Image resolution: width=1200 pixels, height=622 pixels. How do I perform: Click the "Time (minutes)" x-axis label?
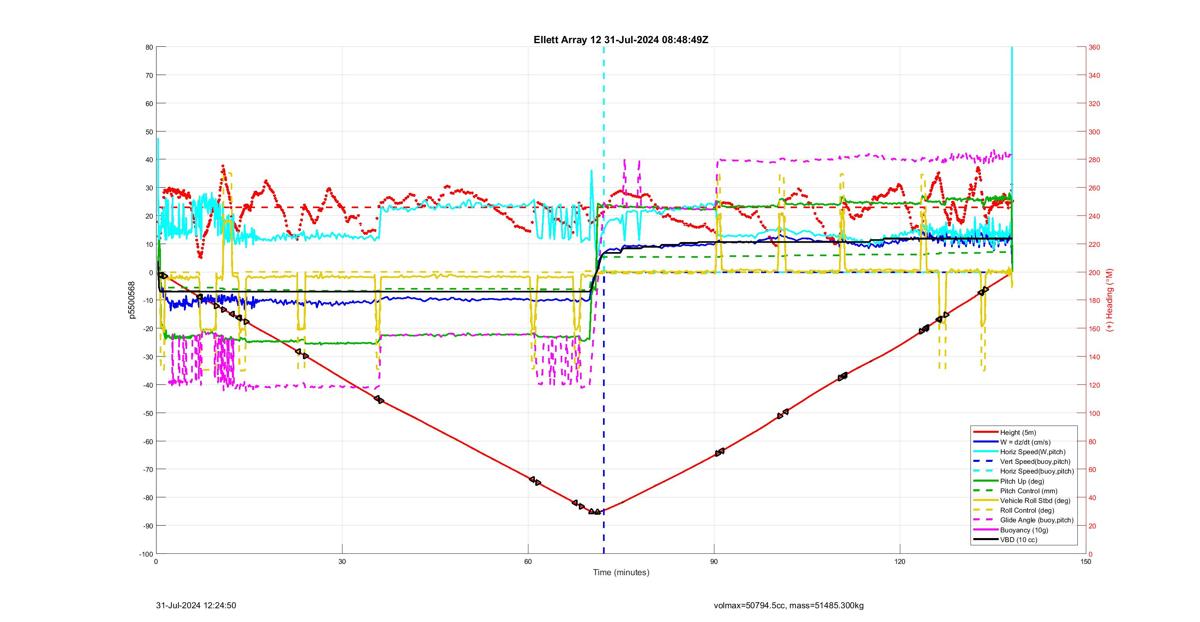pos(621,572)
